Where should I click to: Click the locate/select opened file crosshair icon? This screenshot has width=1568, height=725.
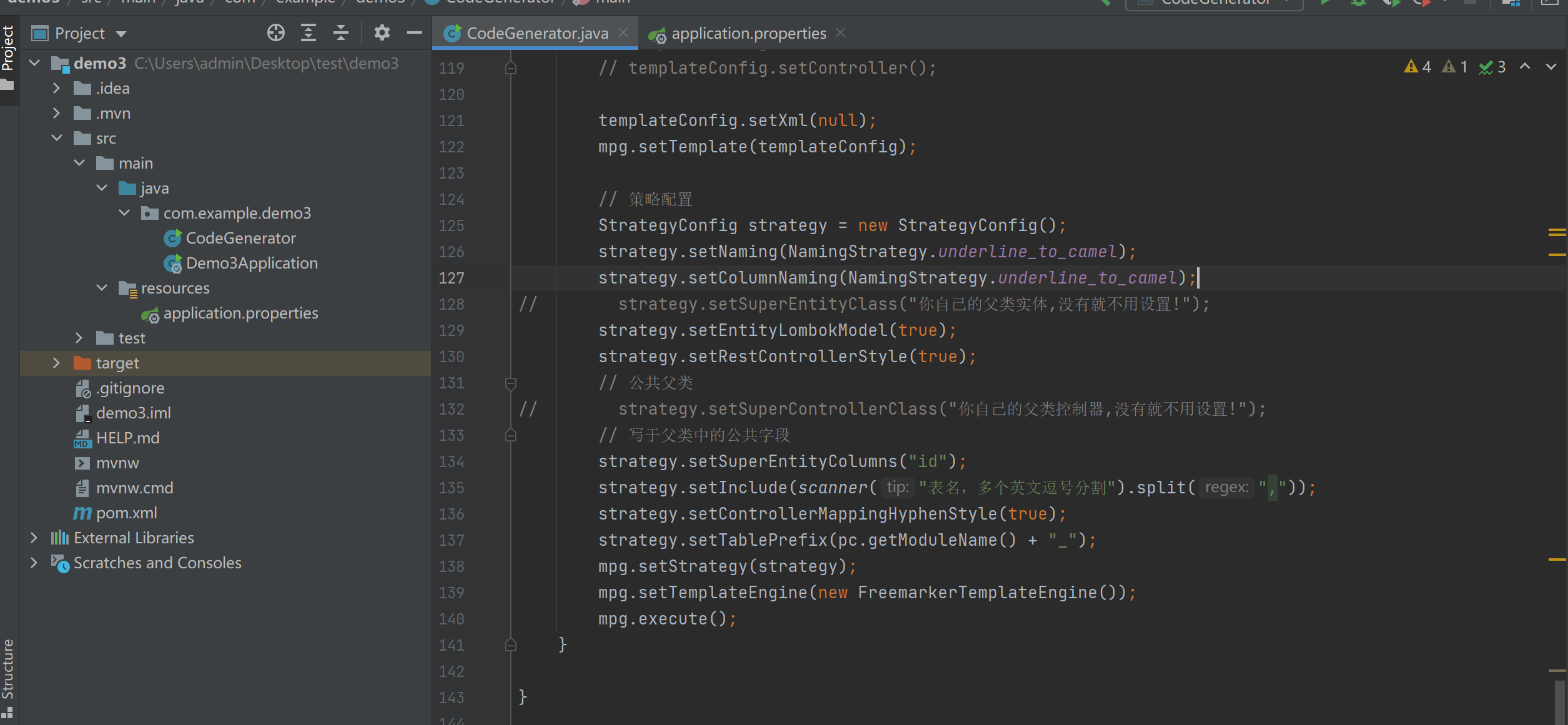[275, 32]
